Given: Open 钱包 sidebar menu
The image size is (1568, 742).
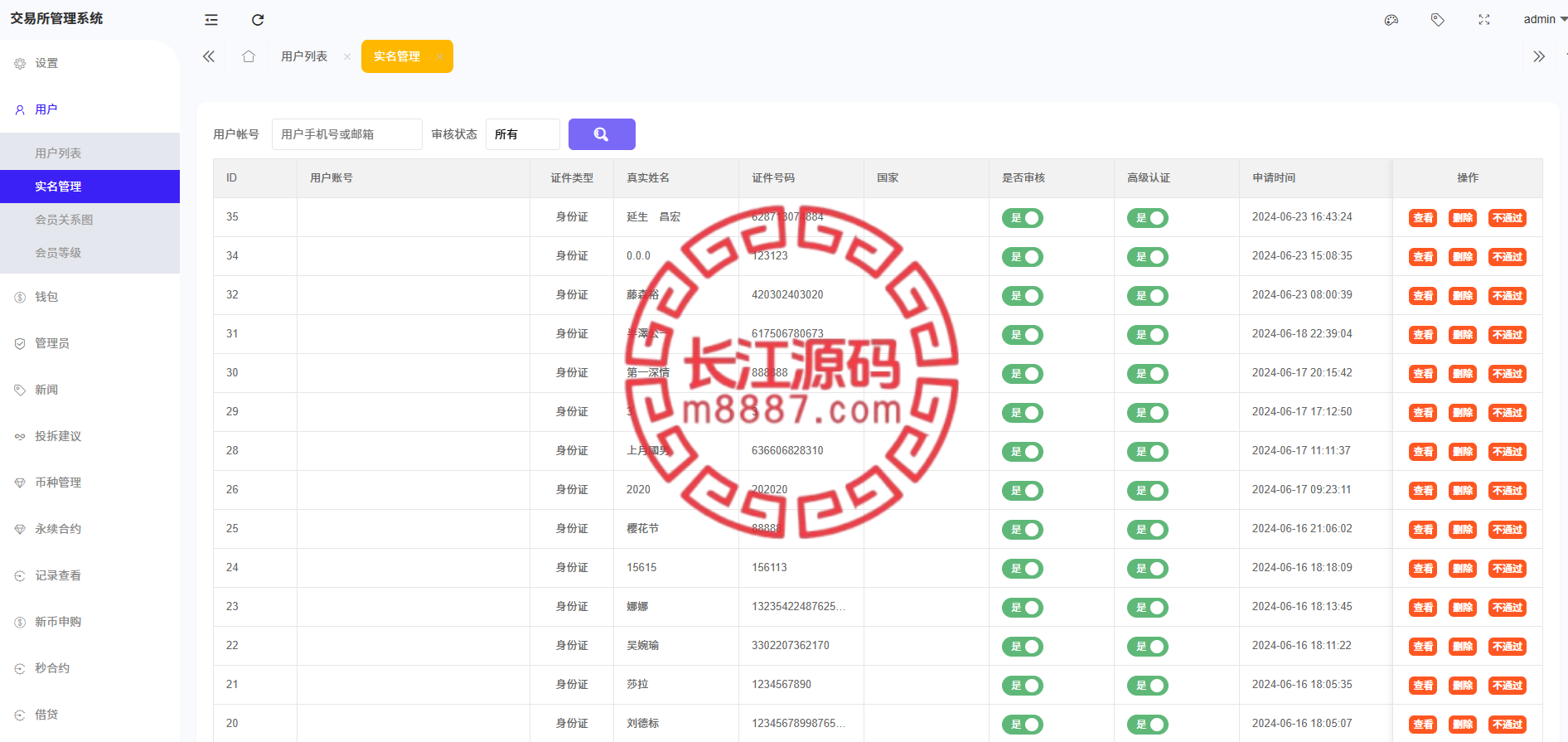Looking at the screenshot, I should pyautogui.click(x=90, y=297).
